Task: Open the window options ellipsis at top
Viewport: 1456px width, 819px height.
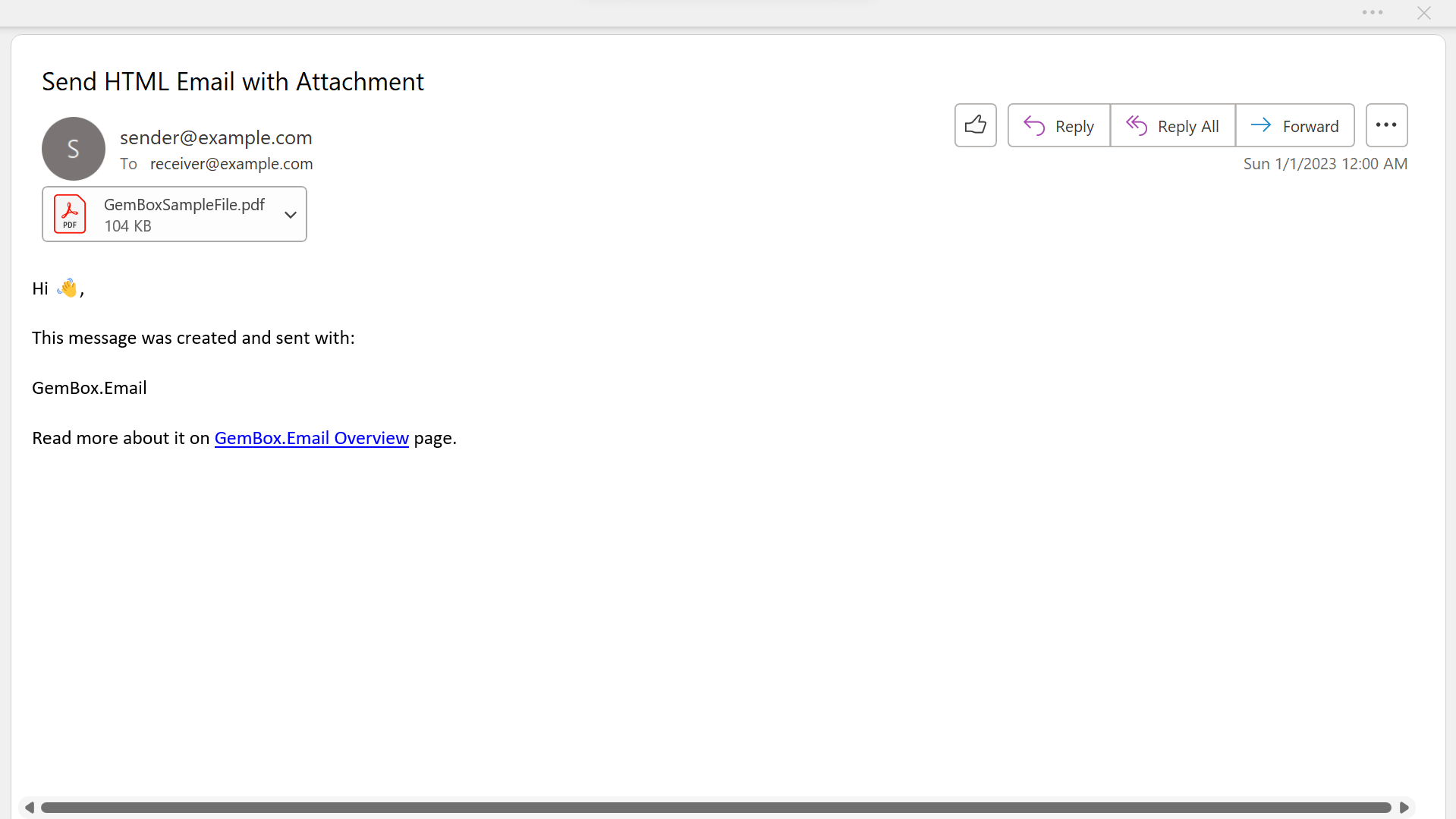Action: tap(1372, 13)
